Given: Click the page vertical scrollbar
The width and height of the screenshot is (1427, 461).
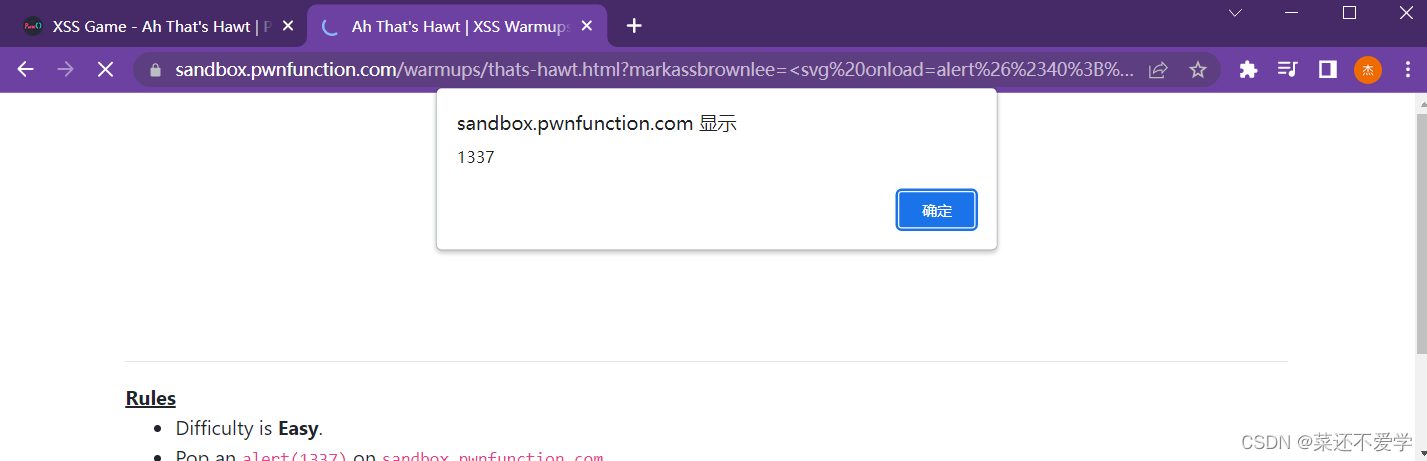Looking at the screenshot, I should coord(1421,235).
